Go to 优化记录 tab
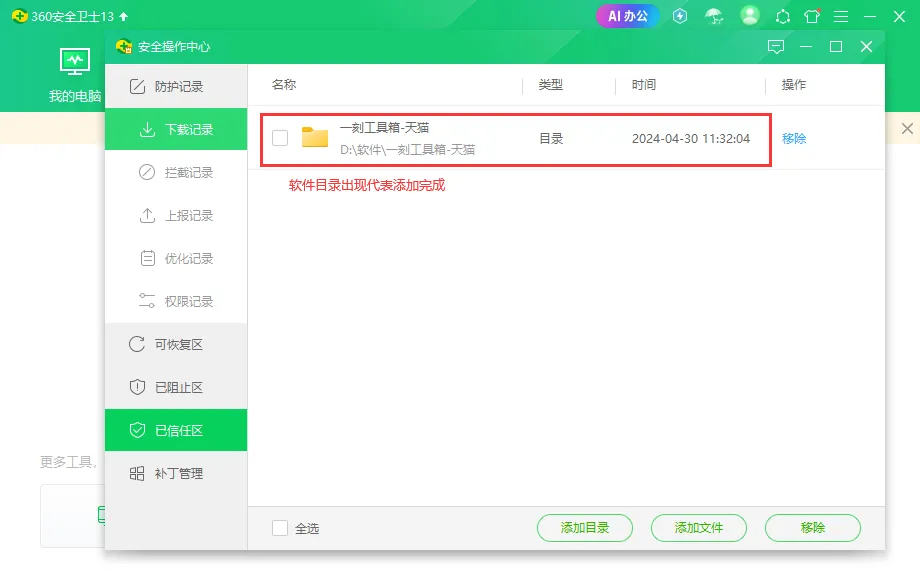 click(x=176, y=258)
